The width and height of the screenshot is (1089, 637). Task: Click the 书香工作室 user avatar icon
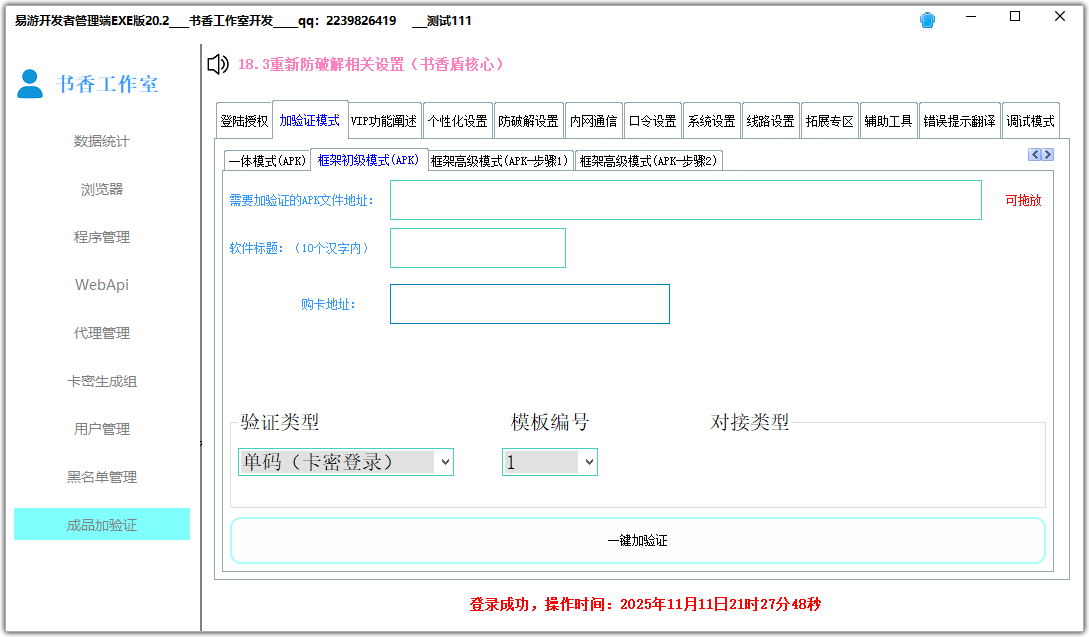[x=29, y=85]
